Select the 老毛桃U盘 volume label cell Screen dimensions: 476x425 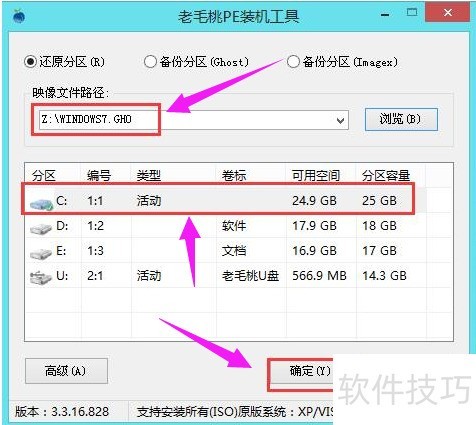point(250,276)
